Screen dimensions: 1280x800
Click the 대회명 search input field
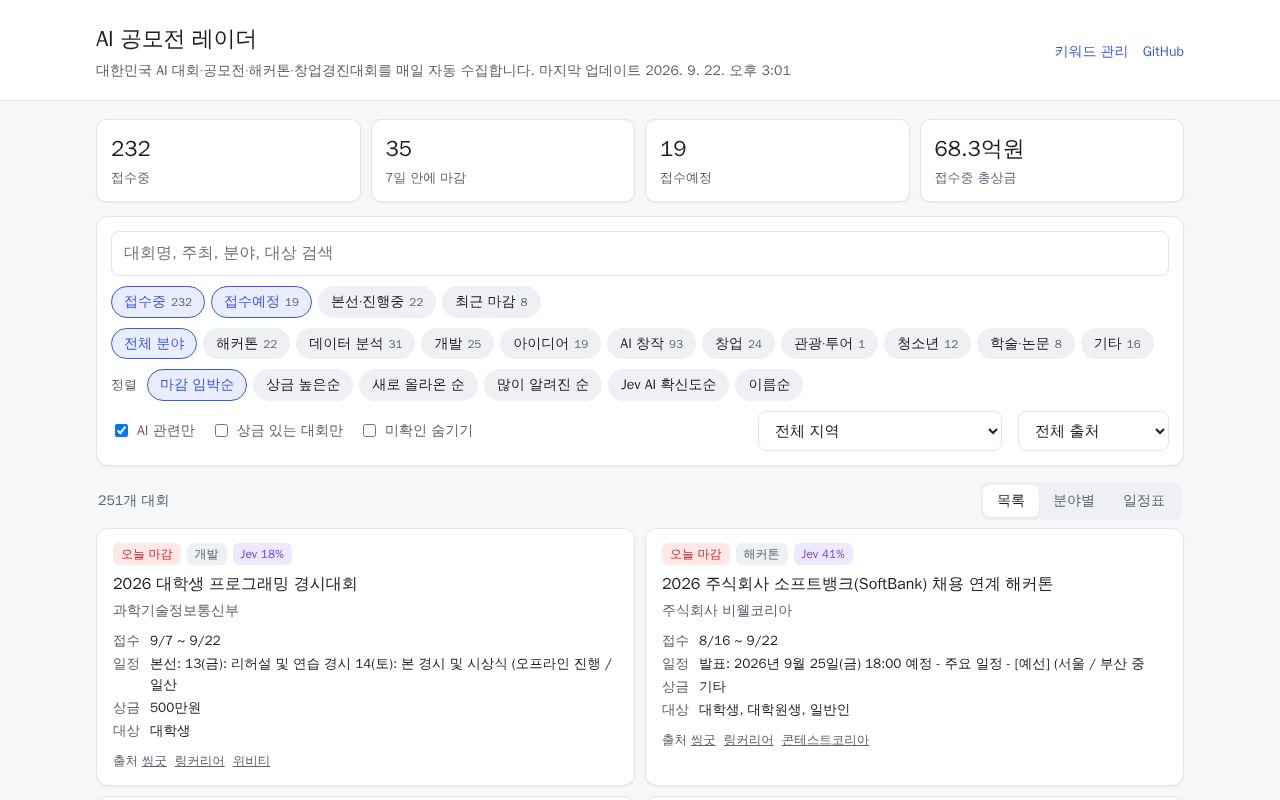click(x=640, y=253)
